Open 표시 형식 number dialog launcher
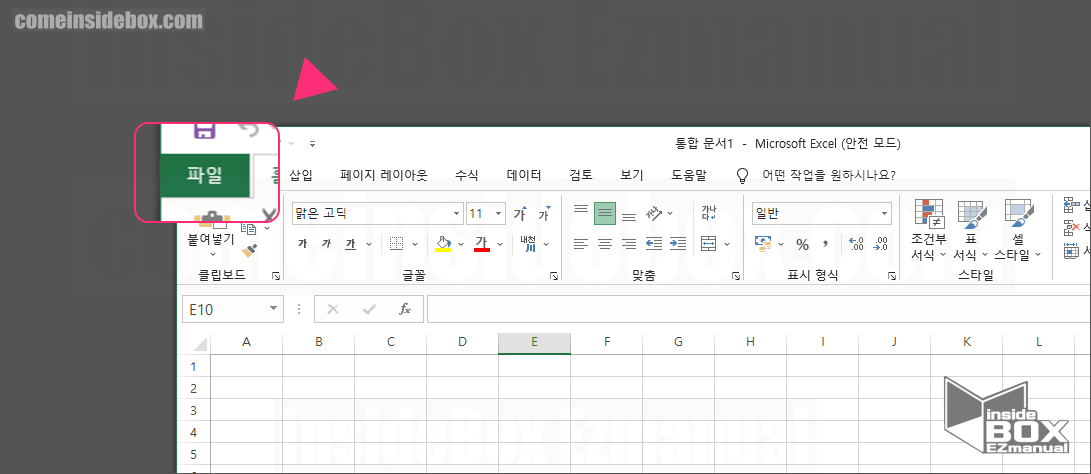This screenshot has width=1091, height=474. pyautogui.click(x=892, y=276)
